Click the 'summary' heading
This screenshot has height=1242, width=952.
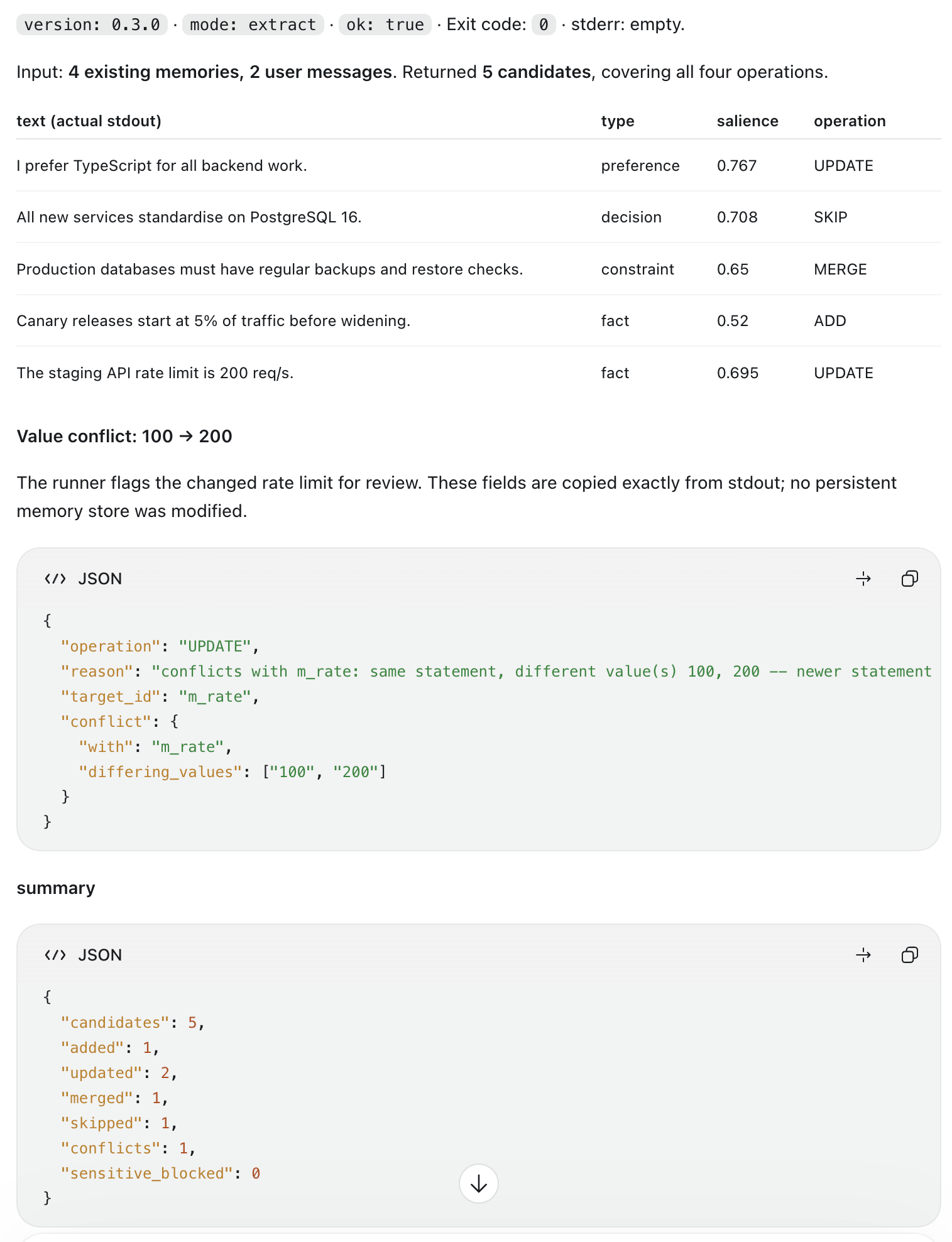pos(56,888)
